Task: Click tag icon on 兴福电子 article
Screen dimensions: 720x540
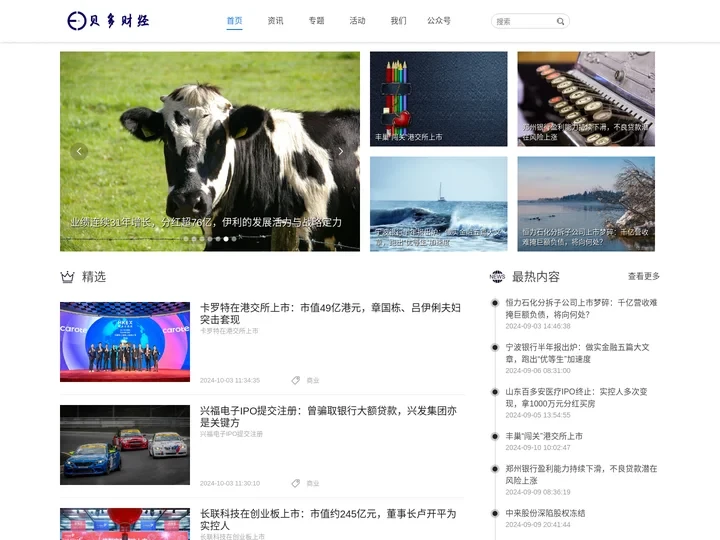Action: click(295, 483)
